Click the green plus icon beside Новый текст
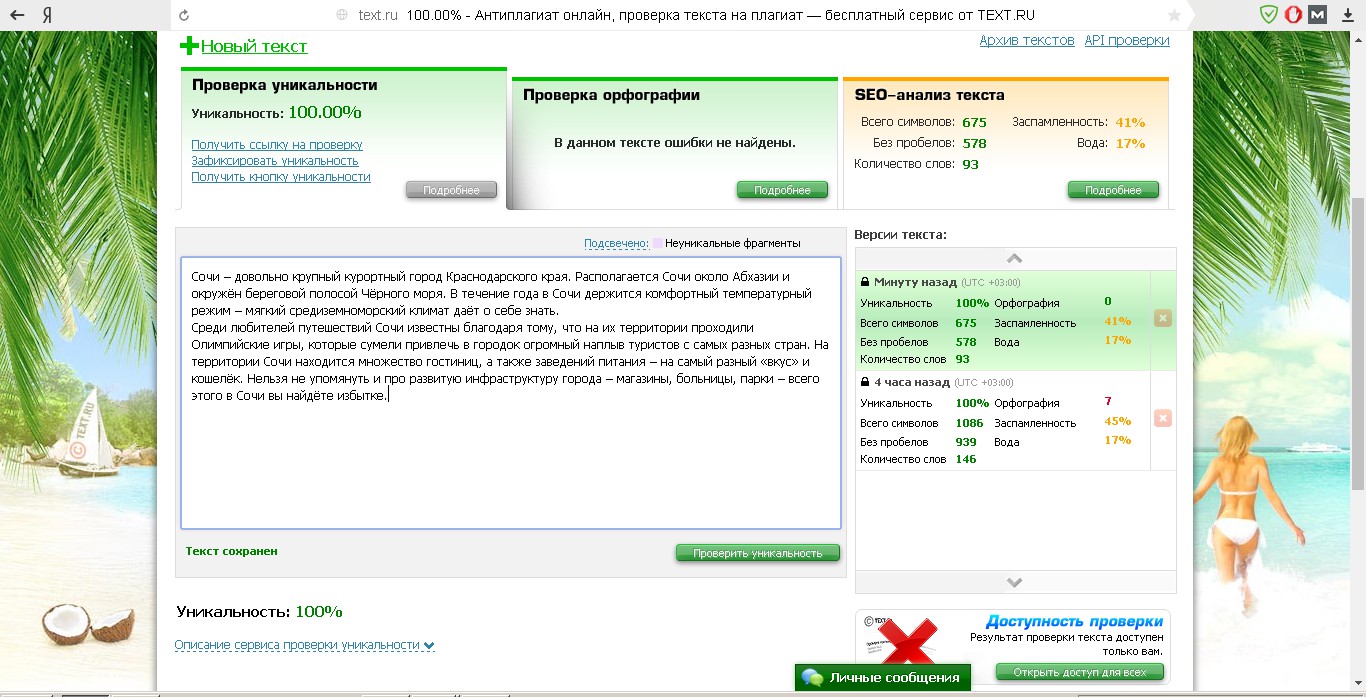 click(189, 46)
